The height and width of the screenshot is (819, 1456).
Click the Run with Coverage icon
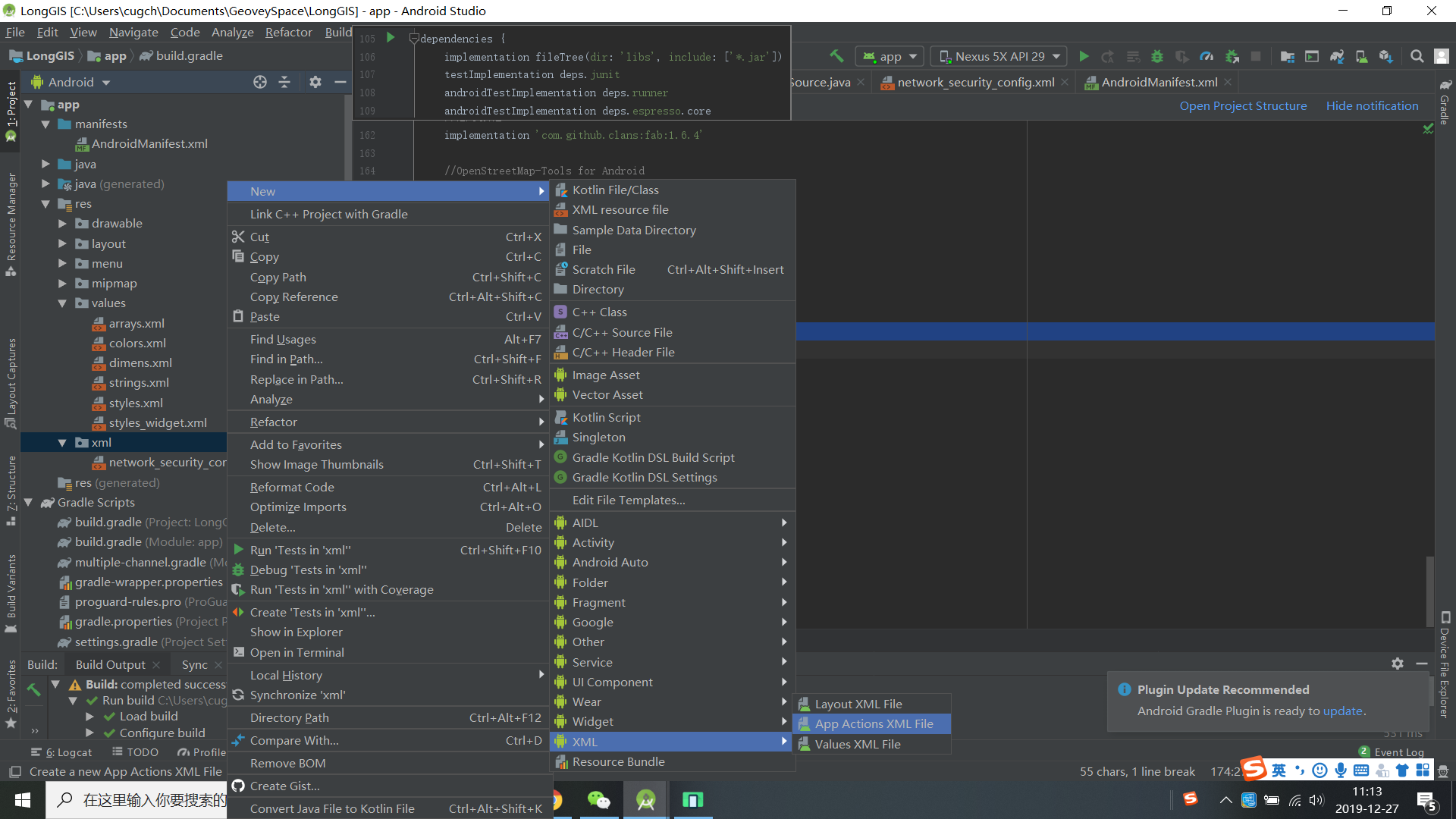coord(1181,56)
